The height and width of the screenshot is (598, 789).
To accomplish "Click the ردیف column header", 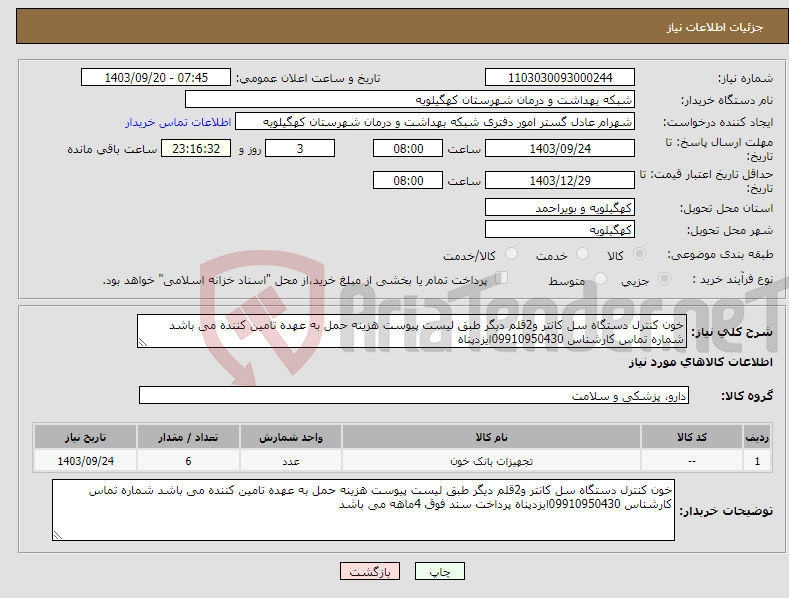I will click(757, 437).
